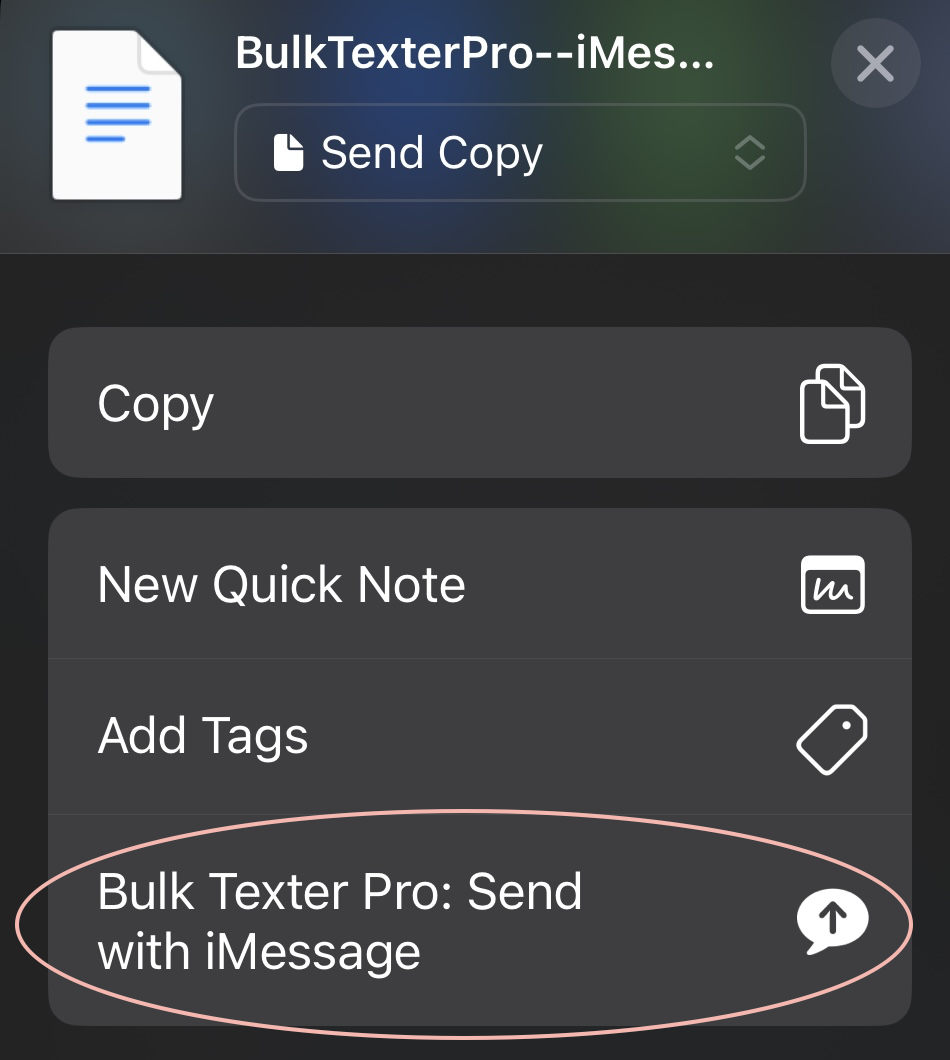950x1060 pixels.
Task: Click the 'Bulk Texter Pro: Send' text line
Action: tap(339, 892)
